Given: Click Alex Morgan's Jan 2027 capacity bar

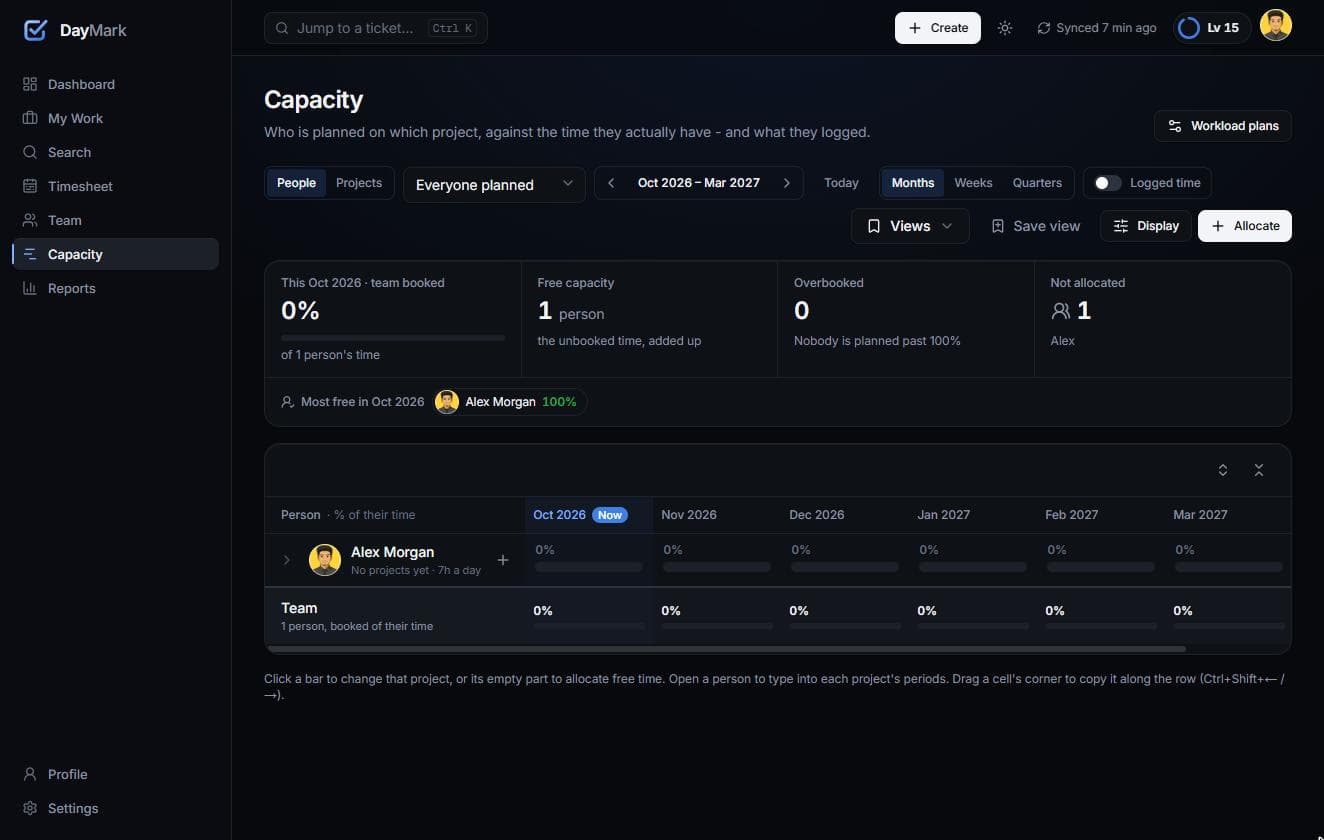Looking at the screenshot, I should (x=973, y=567).
